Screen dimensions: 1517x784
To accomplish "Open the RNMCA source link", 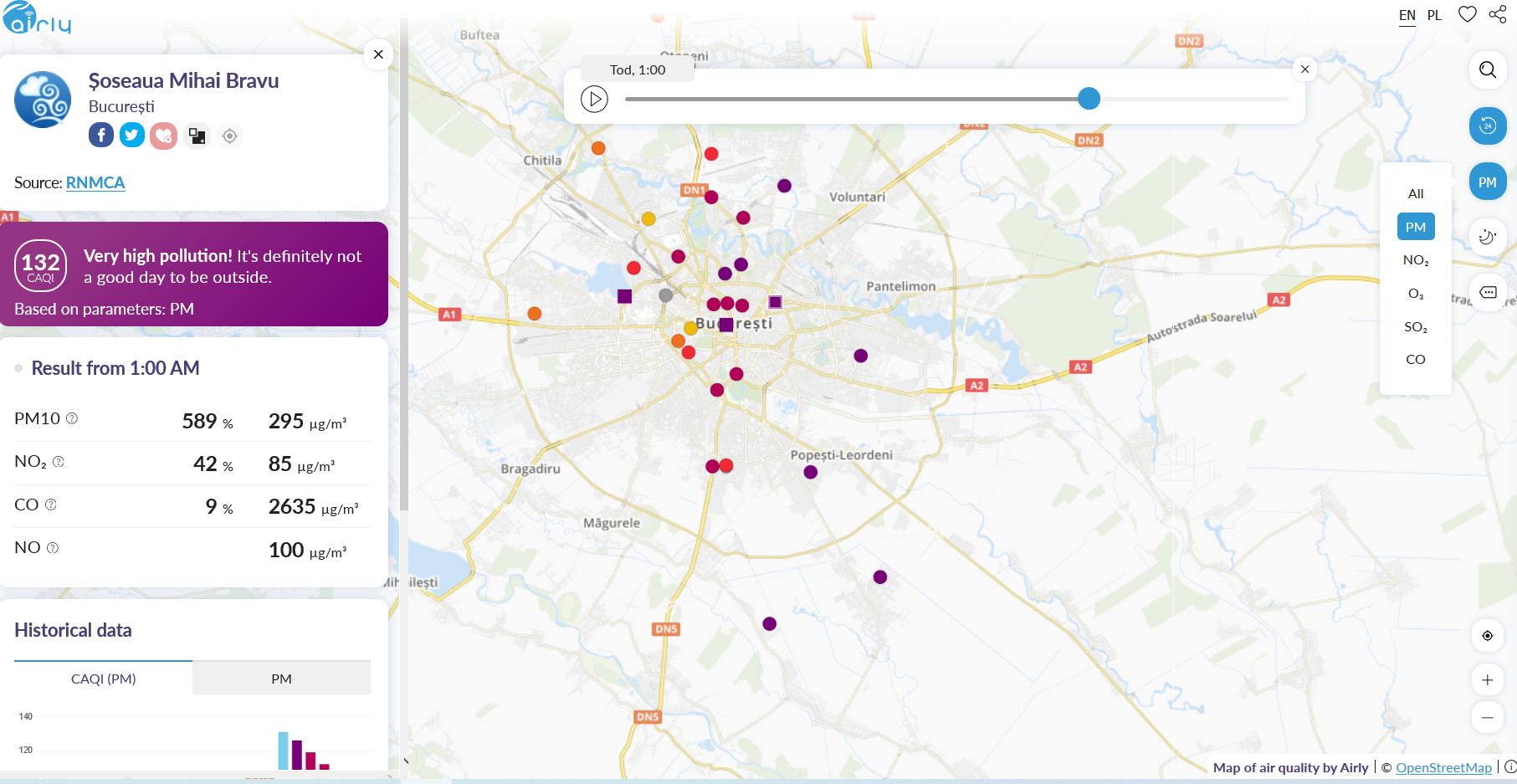I will [95, 182].
